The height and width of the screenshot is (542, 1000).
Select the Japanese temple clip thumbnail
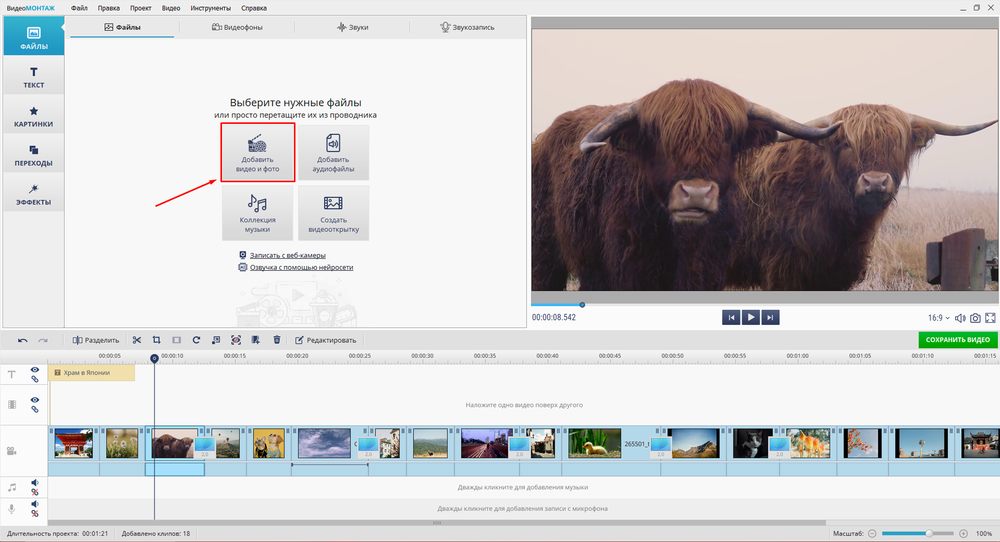click(73, 443)
